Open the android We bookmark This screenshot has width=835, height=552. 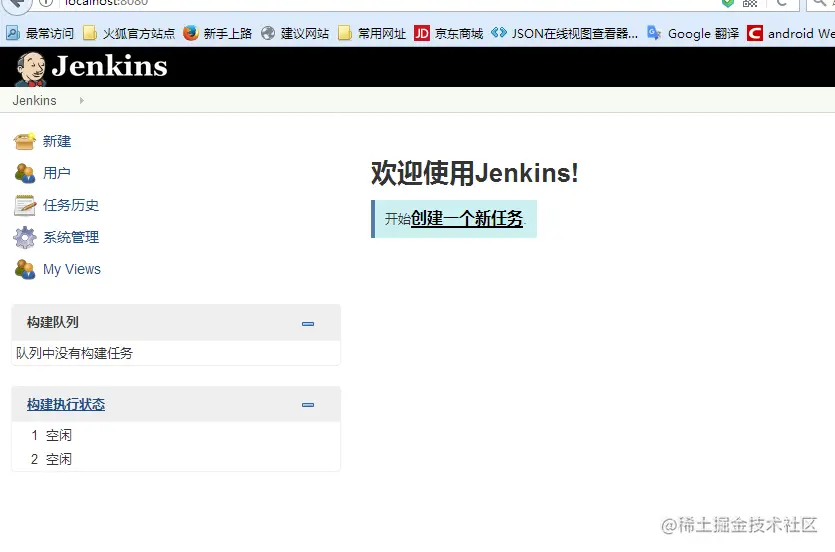pyautogui.click(x=791, y=33)
